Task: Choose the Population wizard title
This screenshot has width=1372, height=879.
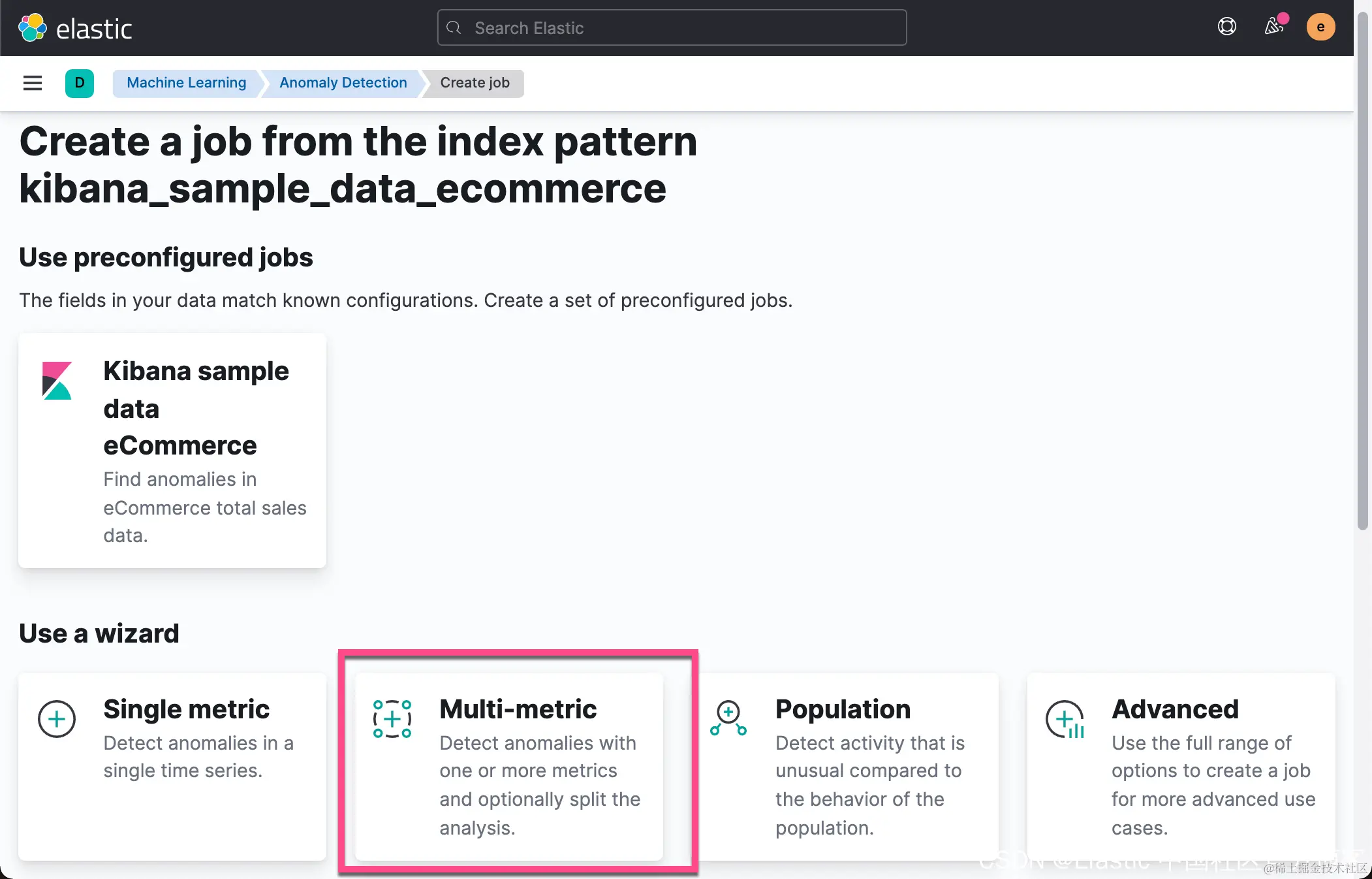Action: point(843,709)
